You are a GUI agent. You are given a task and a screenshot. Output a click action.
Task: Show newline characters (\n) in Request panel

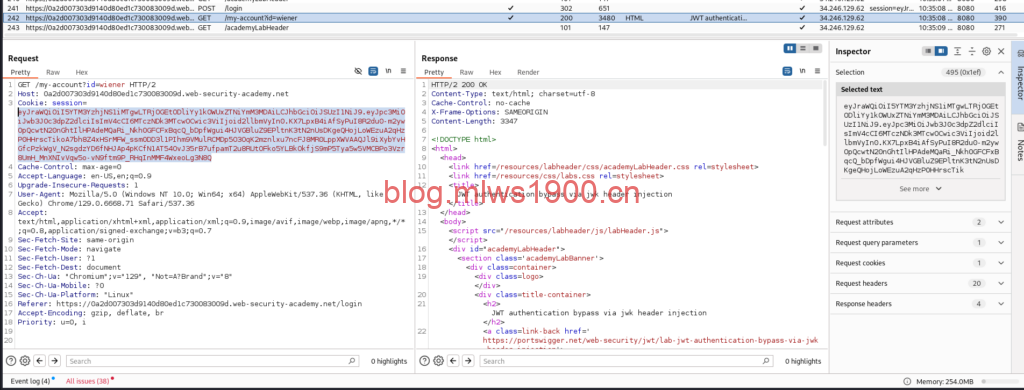(389, 71)
